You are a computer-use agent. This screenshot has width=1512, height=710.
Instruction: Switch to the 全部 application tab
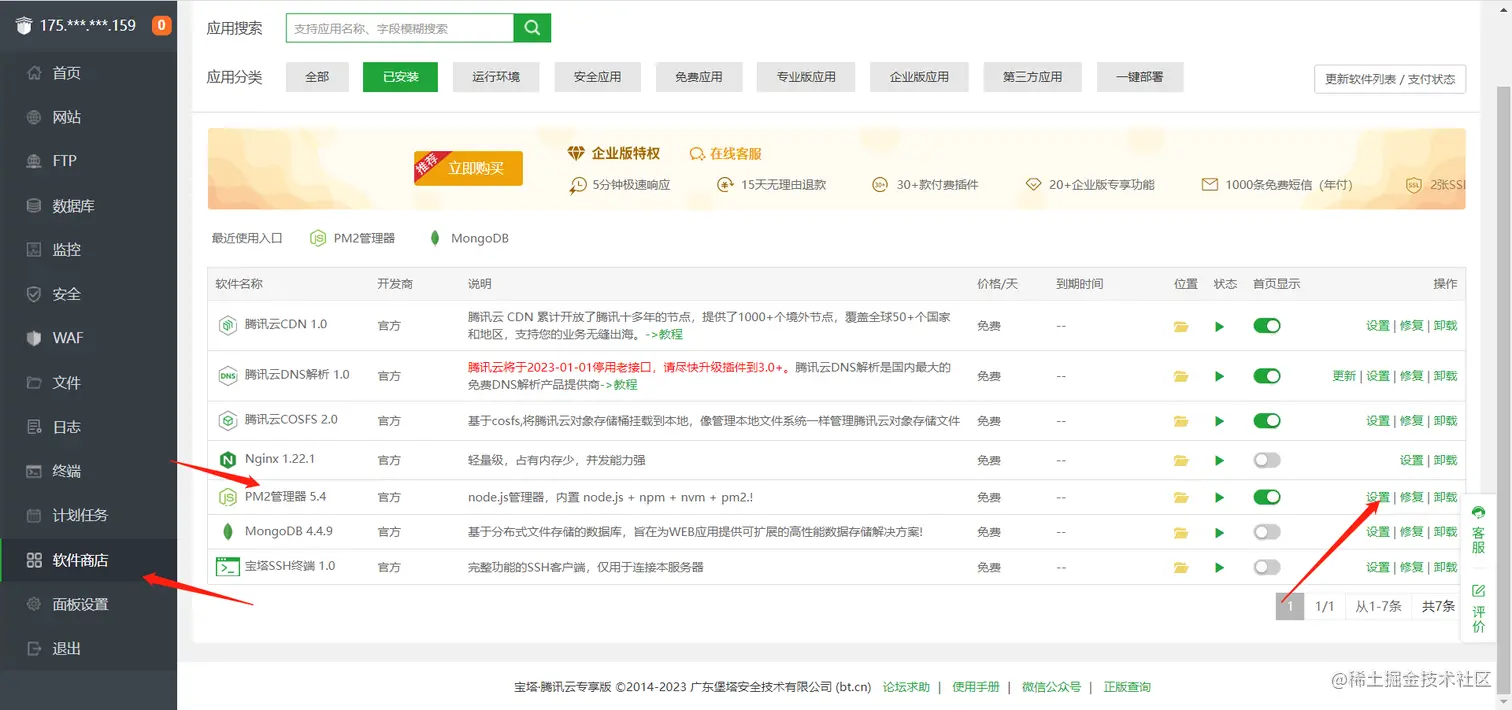tap(317, 76)
